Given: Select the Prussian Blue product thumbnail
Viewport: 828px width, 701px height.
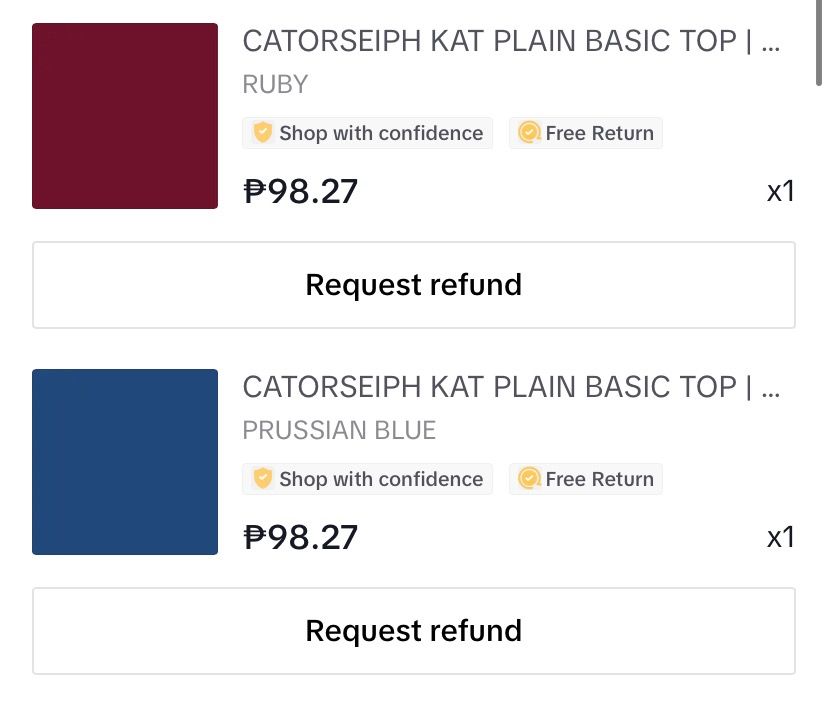Looking at the screenshot, I should [x=124, y=462].
